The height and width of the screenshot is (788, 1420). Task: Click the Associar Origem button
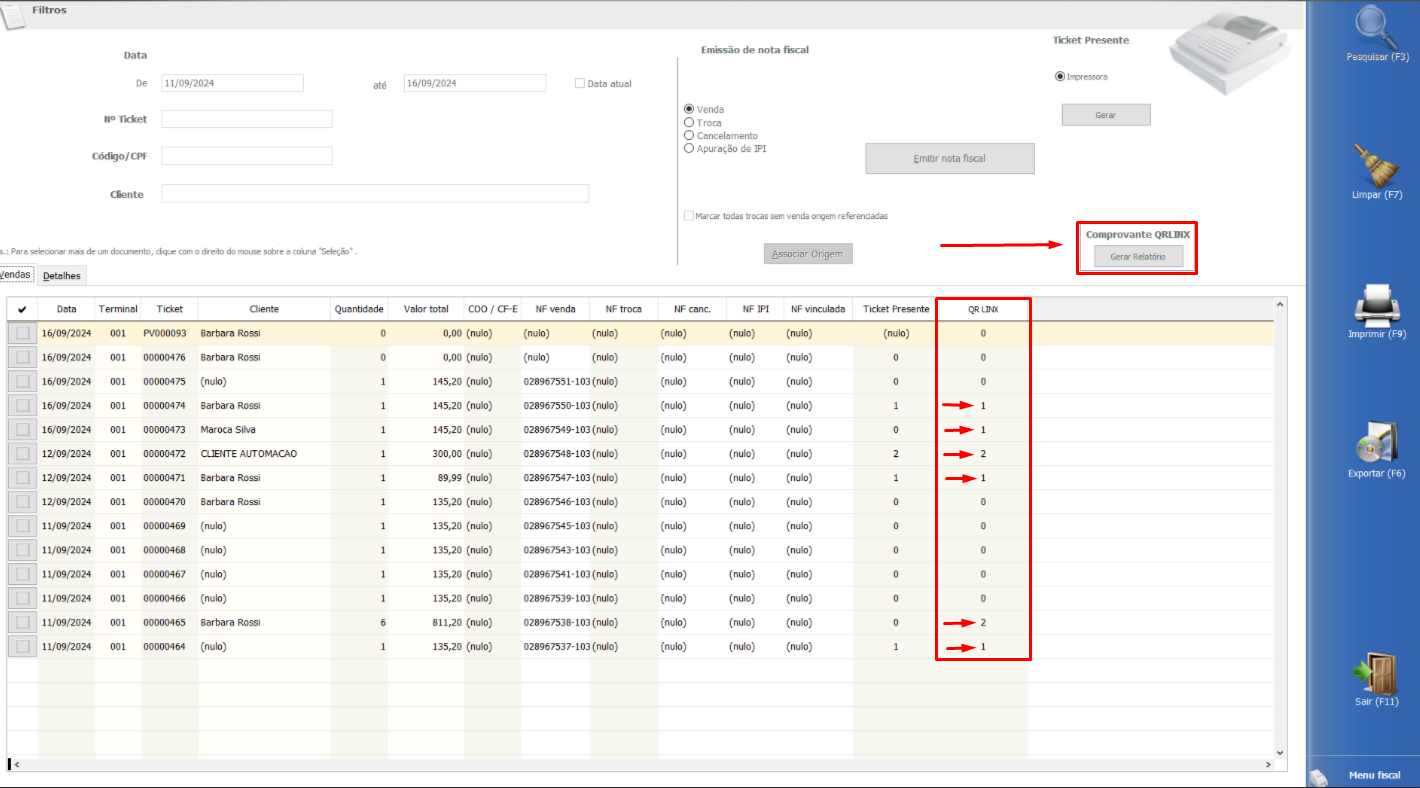click(x=808, y=253)
